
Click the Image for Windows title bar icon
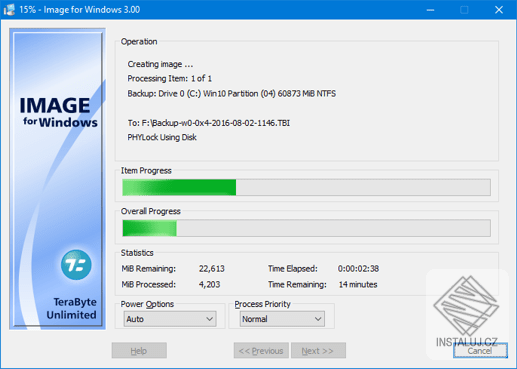tap(9, 10)
